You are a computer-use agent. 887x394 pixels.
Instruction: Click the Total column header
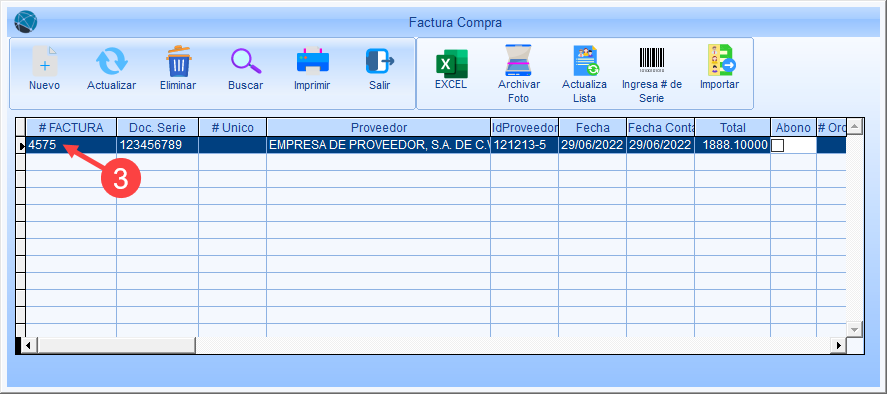pos(733,127)
